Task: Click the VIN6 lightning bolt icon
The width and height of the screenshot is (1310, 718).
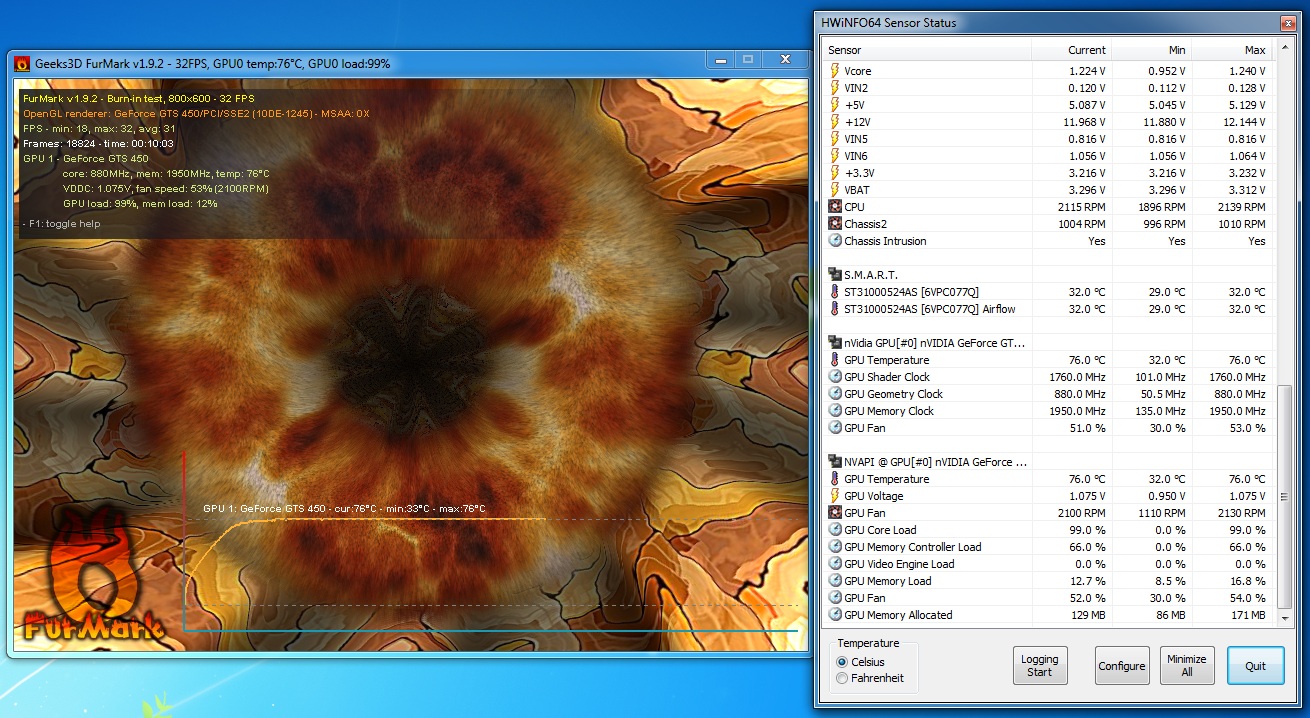Action: click(x=835, y=156)
